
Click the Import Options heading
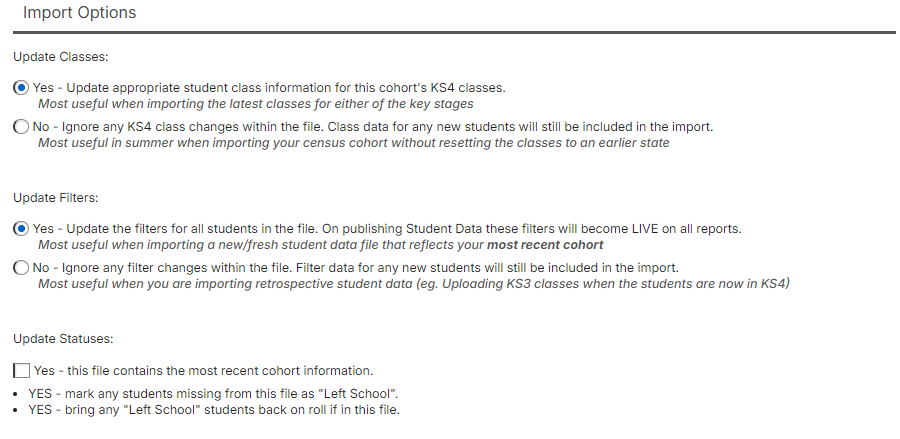(x=79, y=14)
